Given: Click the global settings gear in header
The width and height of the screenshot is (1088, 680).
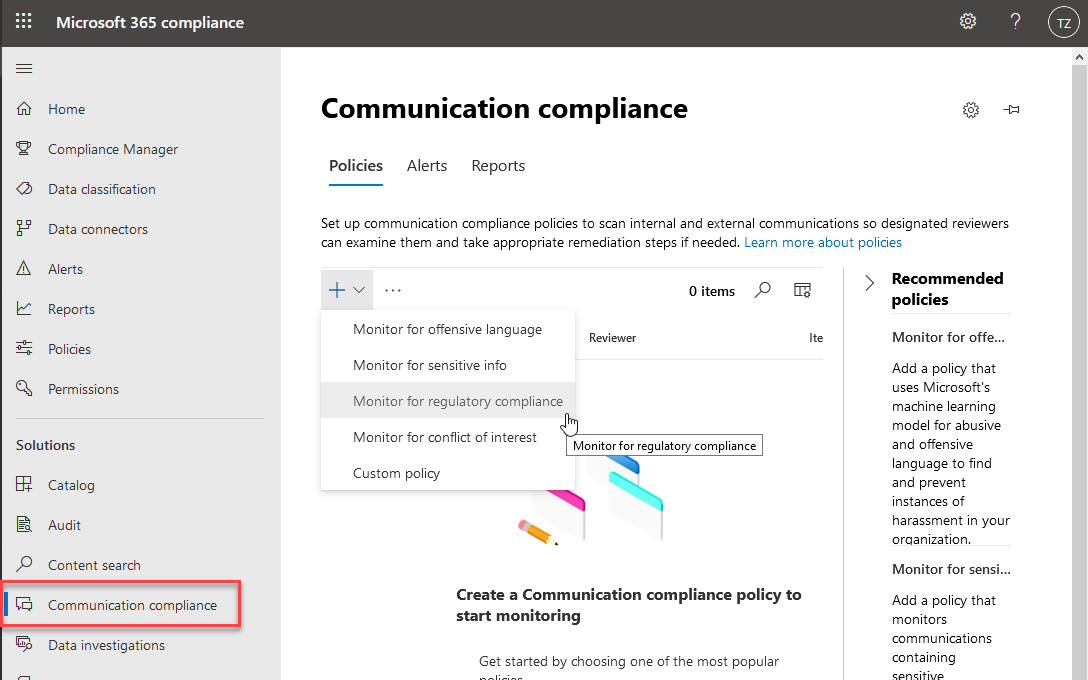Looking at the screenshot, I should pos(967,22).
